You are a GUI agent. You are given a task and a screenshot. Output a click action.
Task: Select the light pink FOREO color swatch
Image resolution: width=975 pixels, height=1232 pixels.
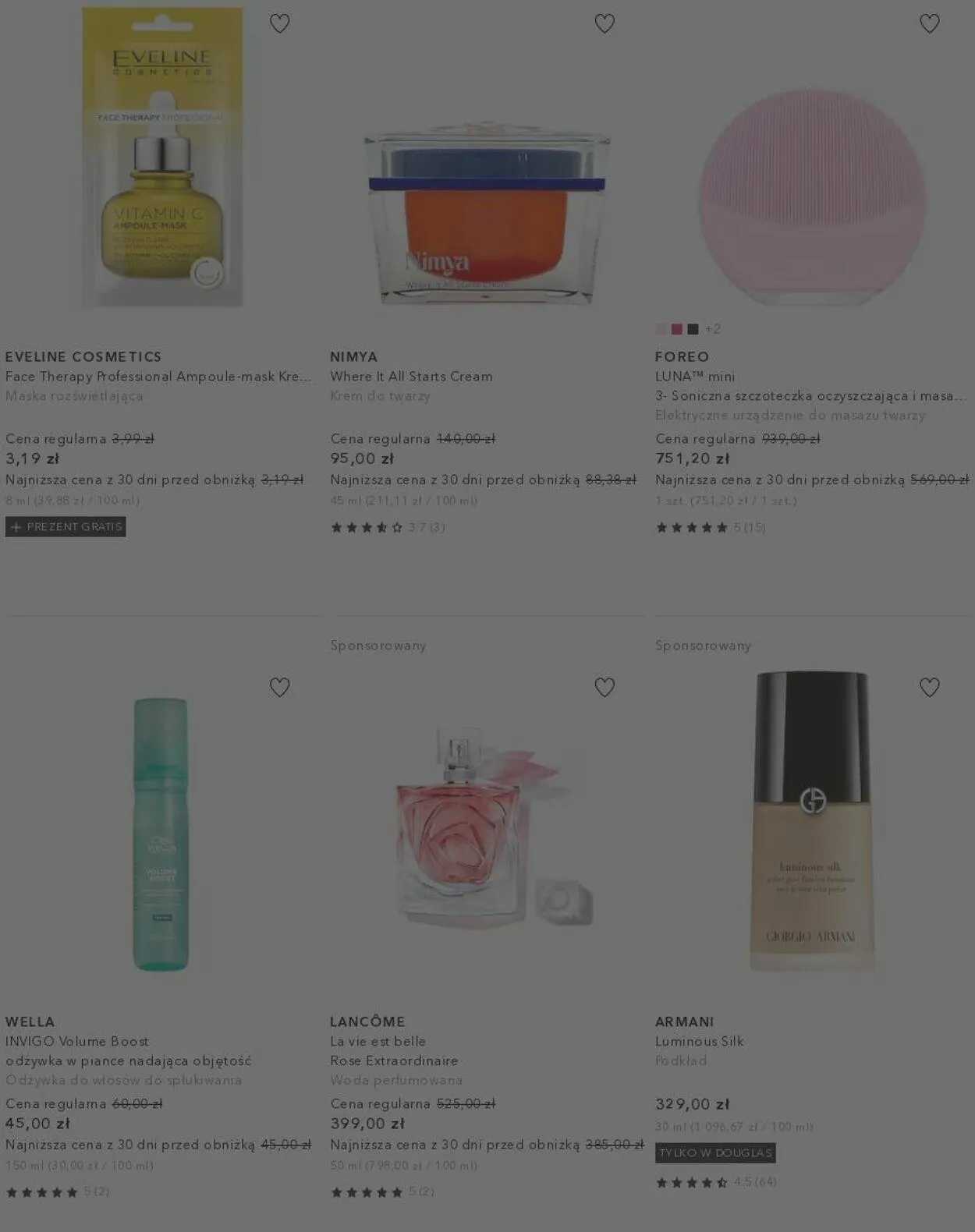661,329
